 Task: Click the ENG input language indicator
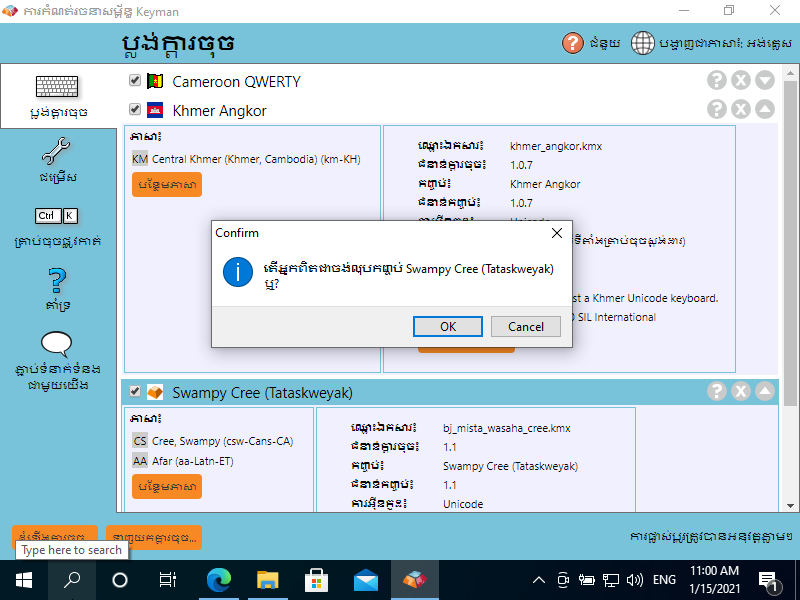pyautogui.click(x=664, y=580)
